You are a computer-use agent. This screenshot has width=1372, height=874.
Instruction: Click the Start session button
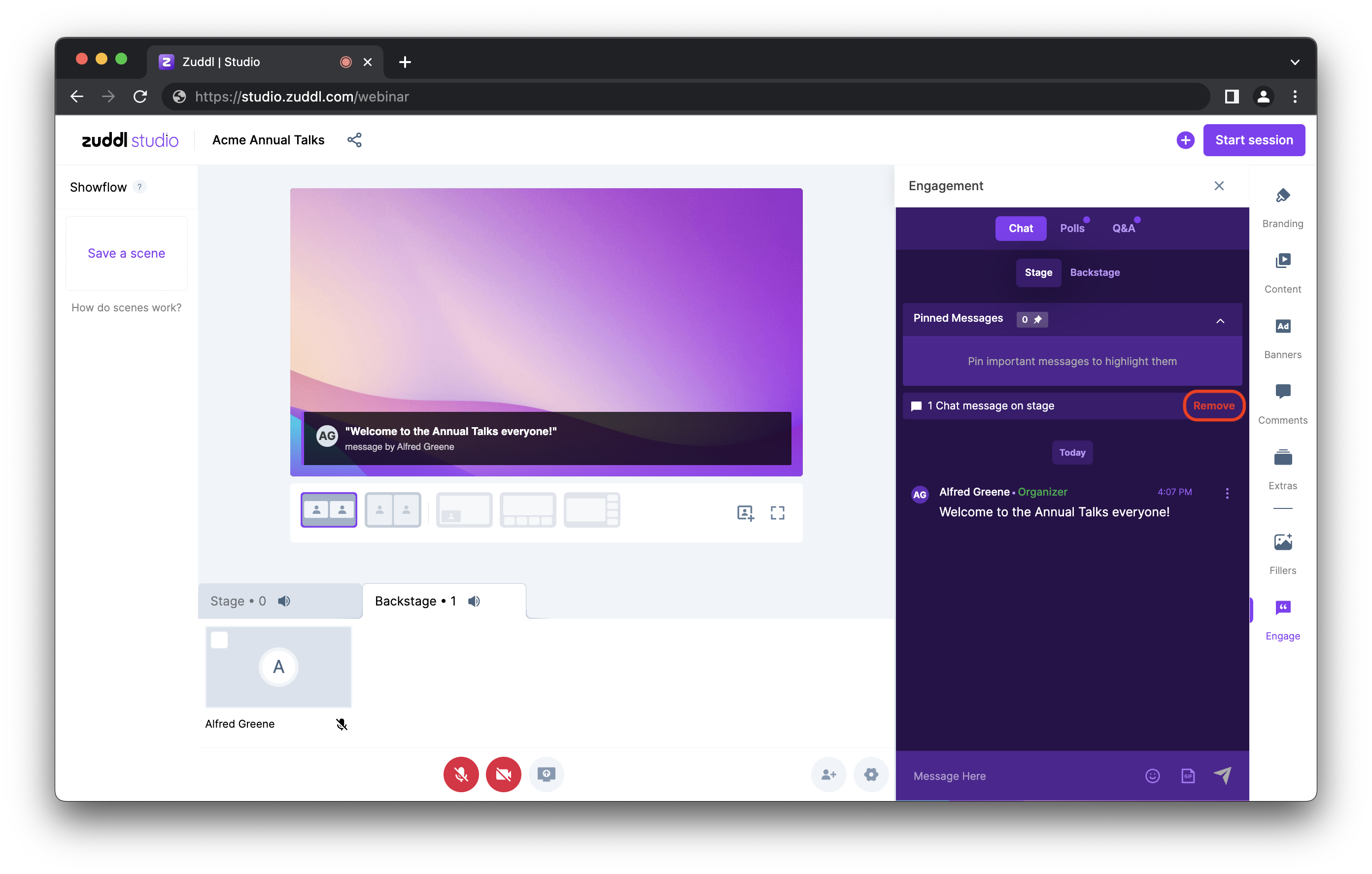coord(1254,140)
